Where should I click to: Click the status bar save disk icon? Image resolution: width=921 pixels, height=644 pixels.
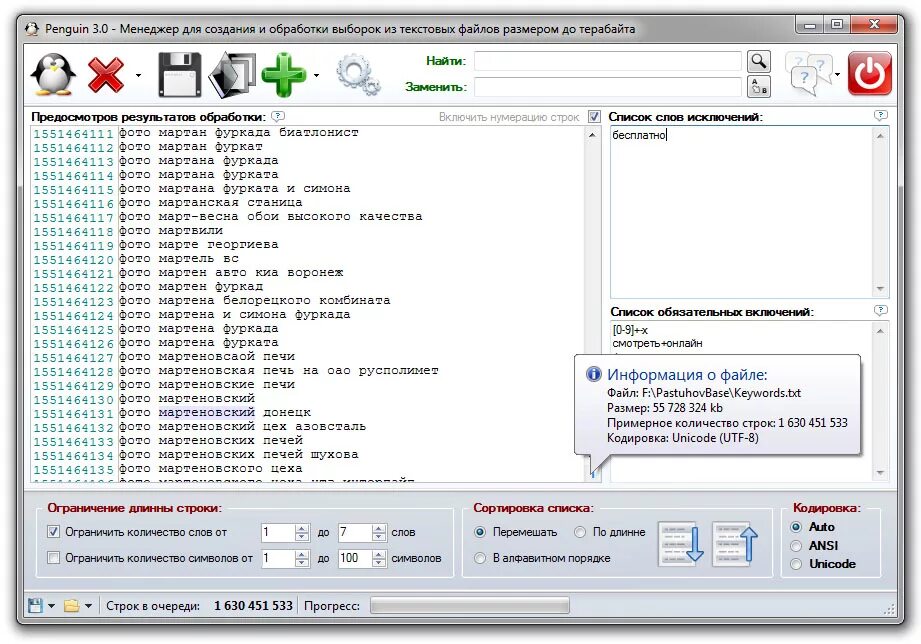[x=35, y=605]
